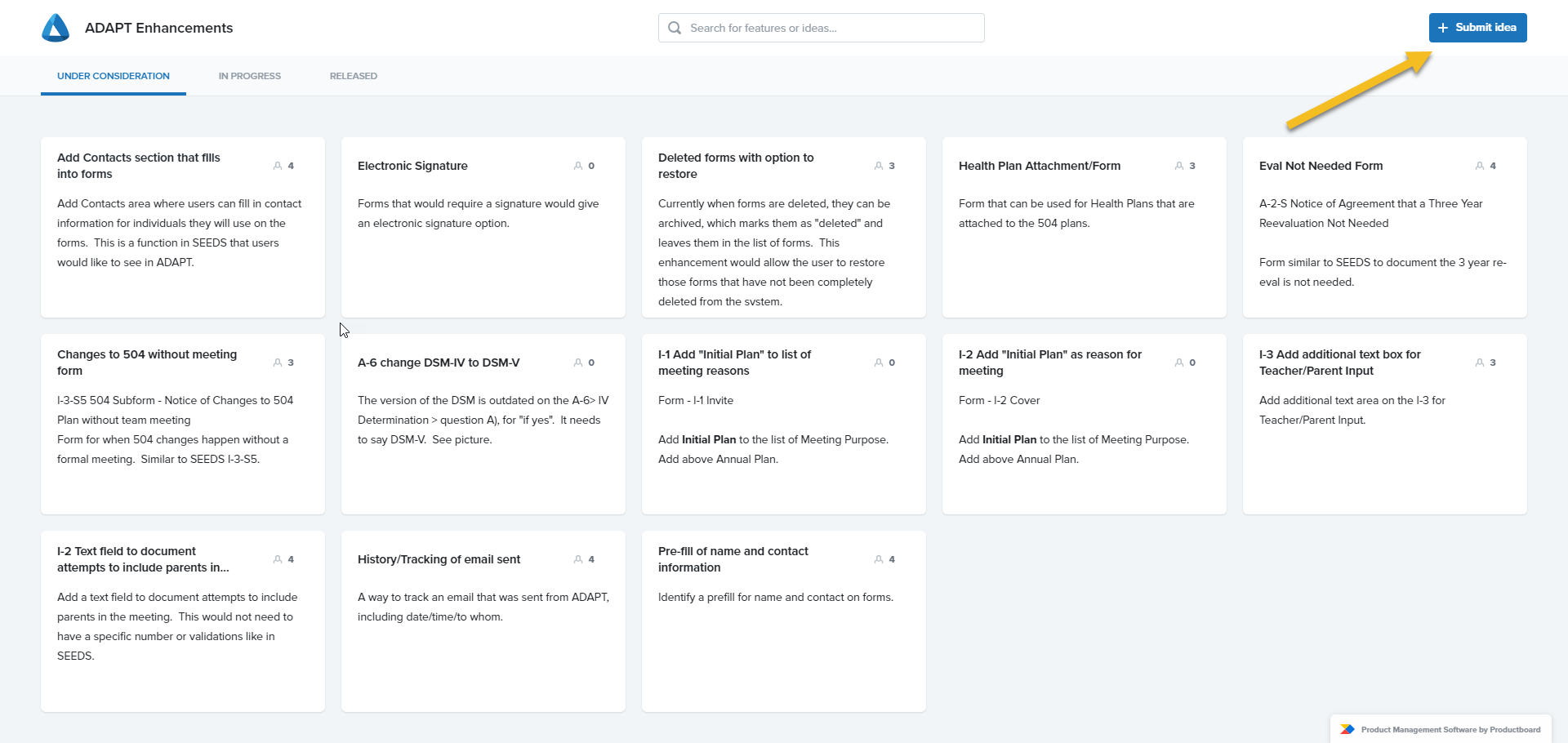Switch to the IN PROGRESS tab

click(x=249, y=75)
